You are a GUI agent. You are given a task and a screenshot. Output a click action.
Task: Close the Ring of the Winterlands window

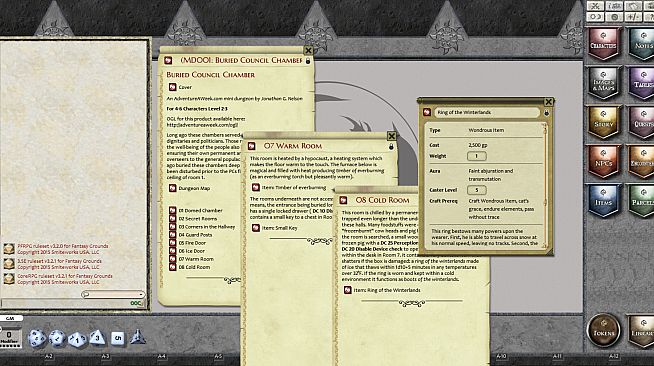click(548, 101)
